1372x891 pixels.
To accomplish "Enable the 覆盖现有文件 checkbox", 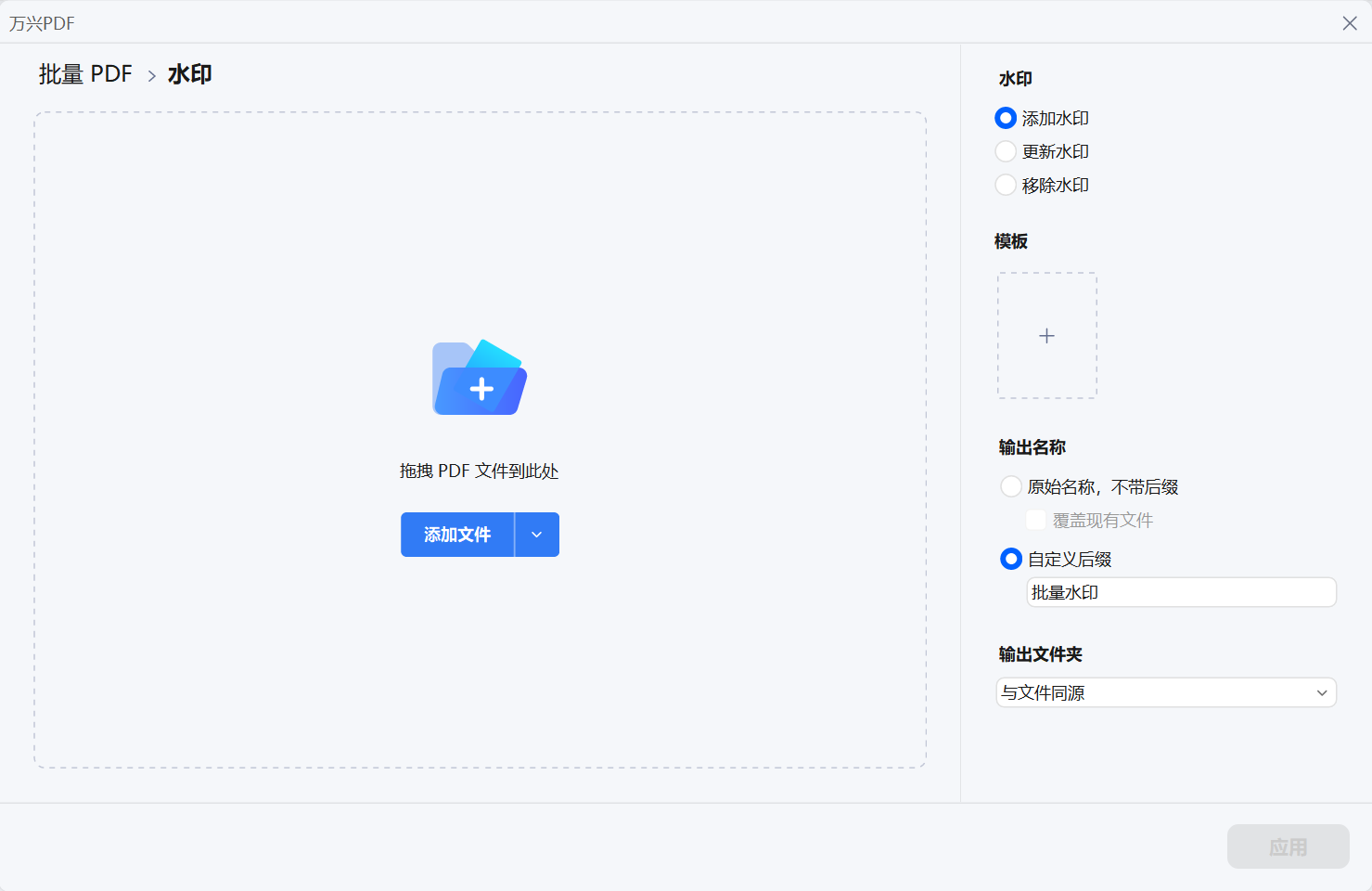I will [1035, 520].
